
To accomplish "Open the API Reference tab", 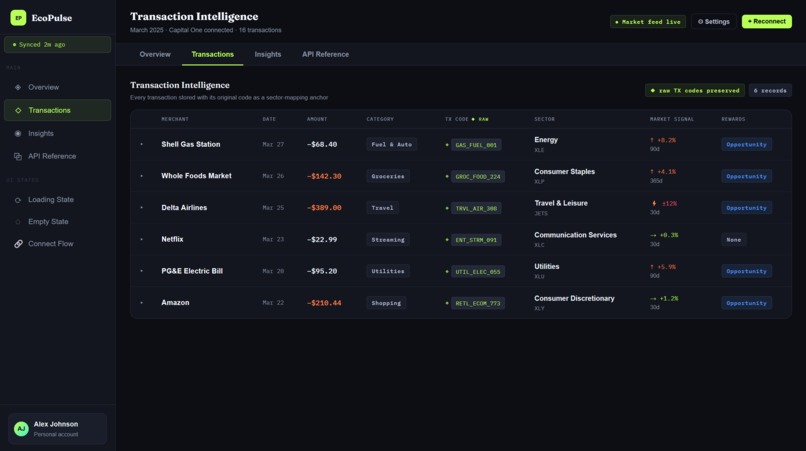I will (x=325, y=55).
